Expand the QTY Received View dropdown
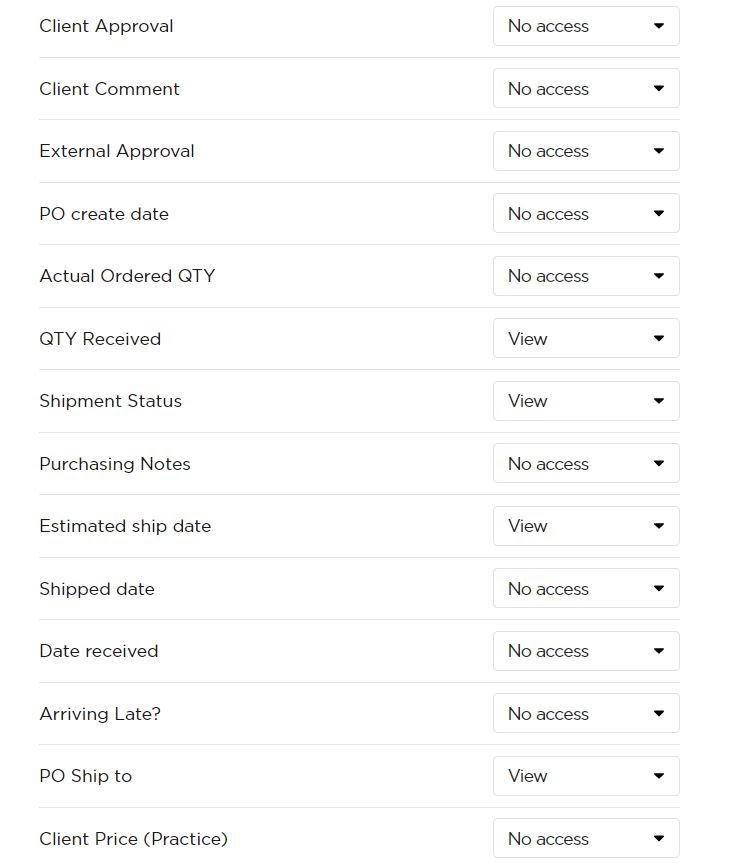This screenshot has height=867, width=748. (x=586, y=338)
